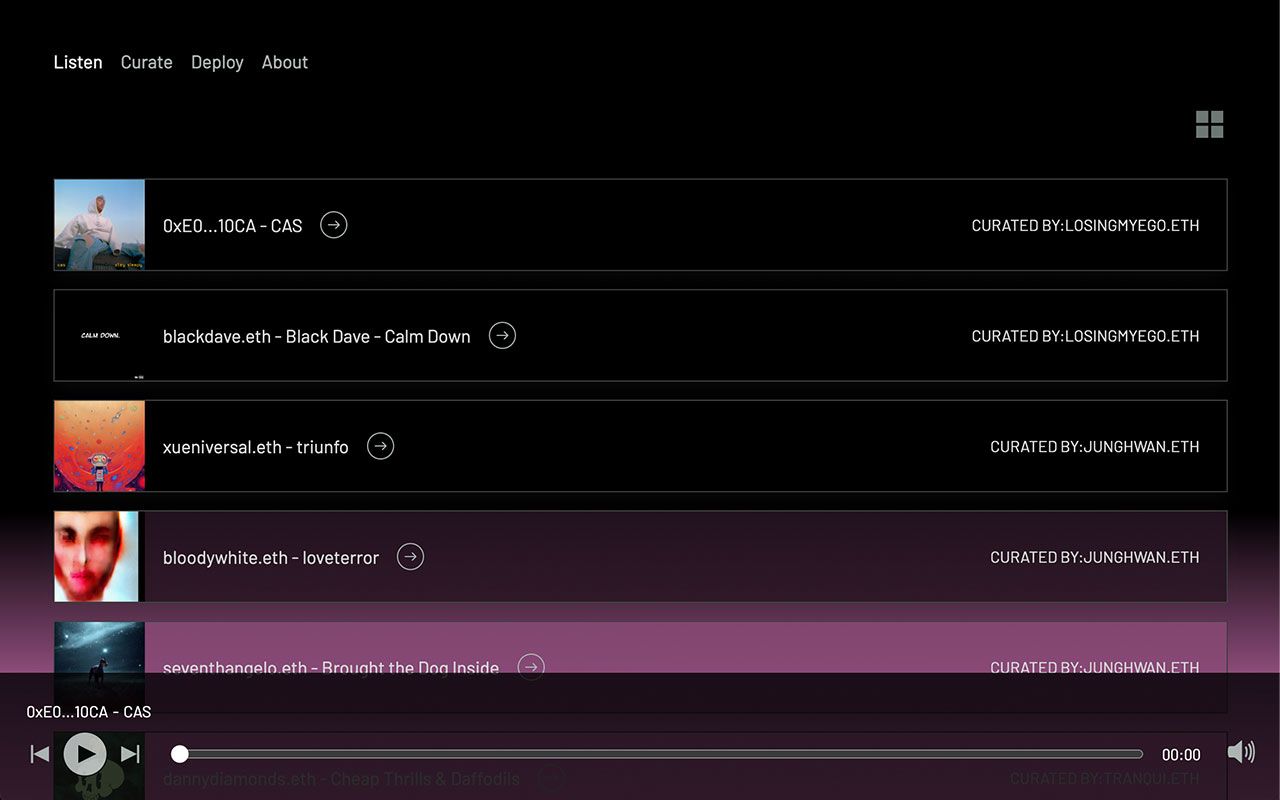
Task: Open arrow icon for 0xE0...10CA - CAS
Action: 334,225
